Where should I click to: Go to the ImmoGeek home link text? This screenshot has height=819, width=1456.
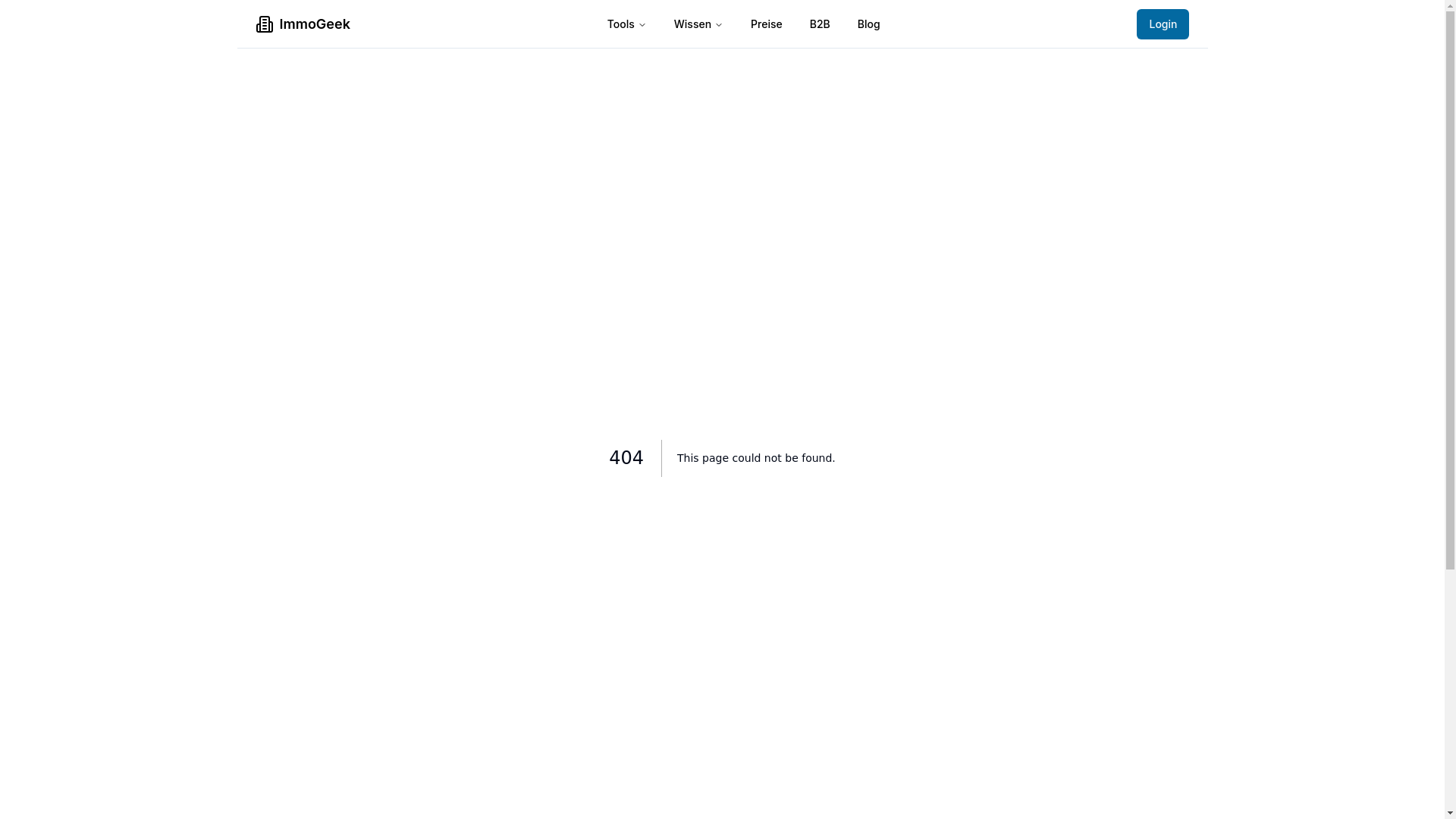pyautogui.click(x=315, y=24)
